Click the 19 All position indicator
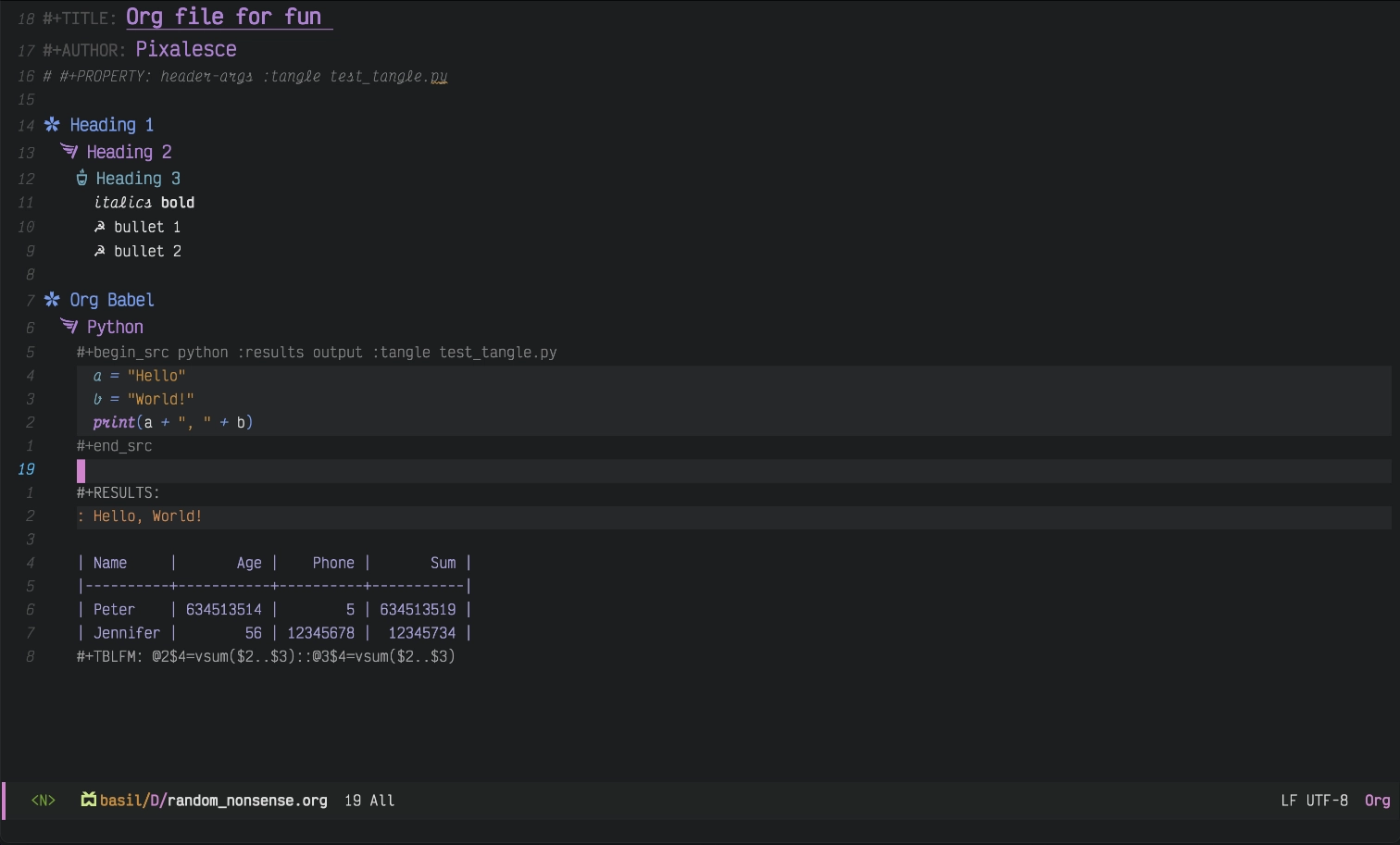 coord(369,800)
